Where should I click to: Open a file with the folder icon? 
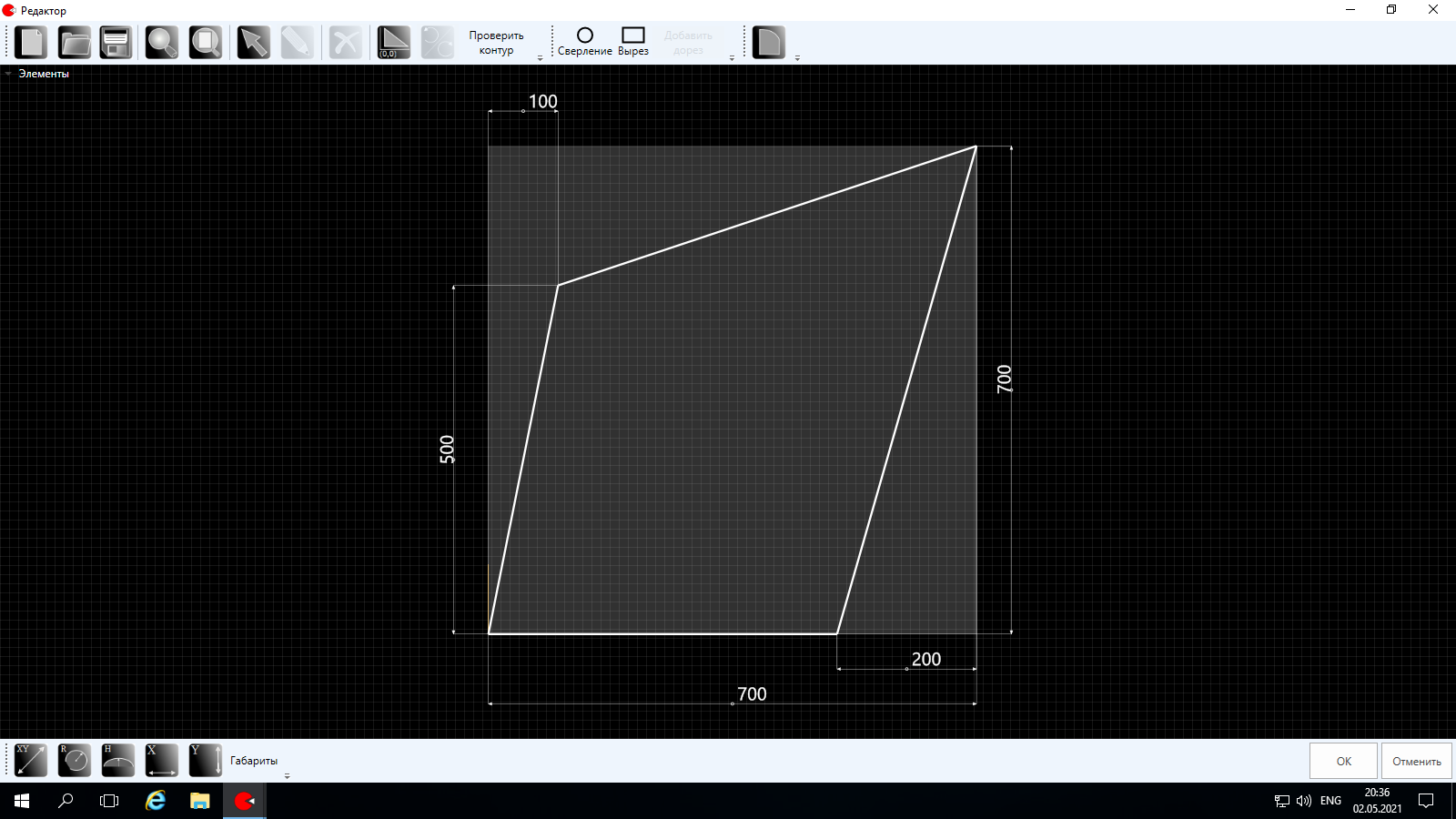(75, 43)
